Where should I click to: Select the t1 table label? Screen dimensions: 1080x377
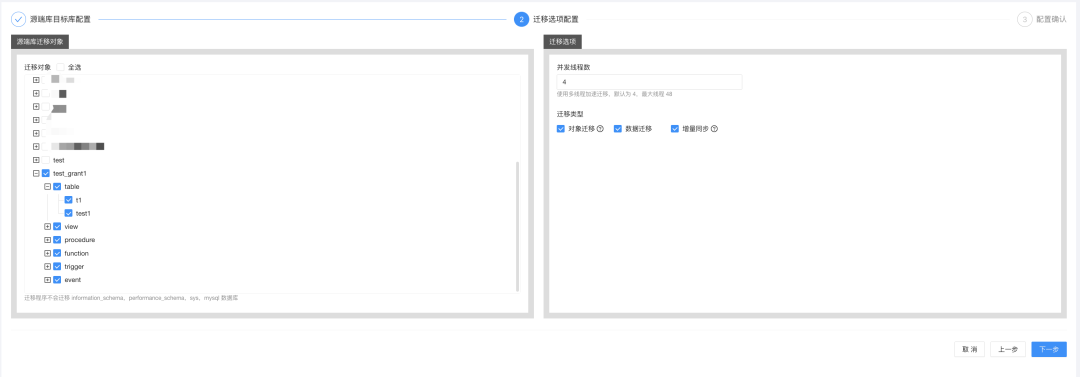[79, 200]
